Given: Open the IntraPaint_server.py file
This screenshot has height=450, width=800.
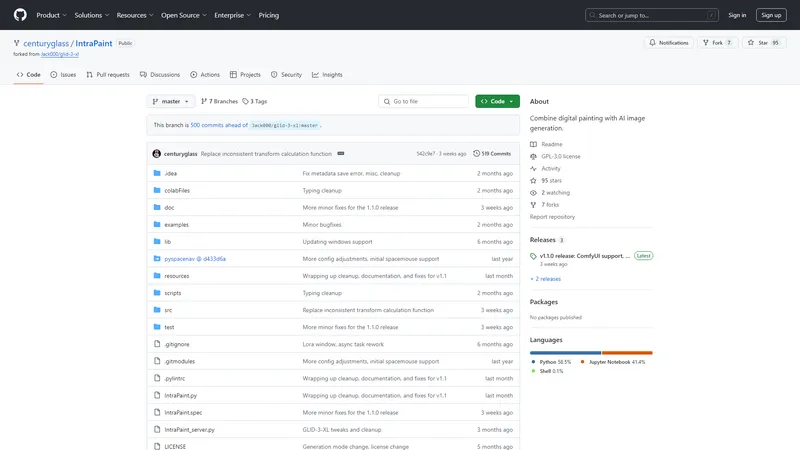Looking at the screenshot, I should (x=189, y=430).
